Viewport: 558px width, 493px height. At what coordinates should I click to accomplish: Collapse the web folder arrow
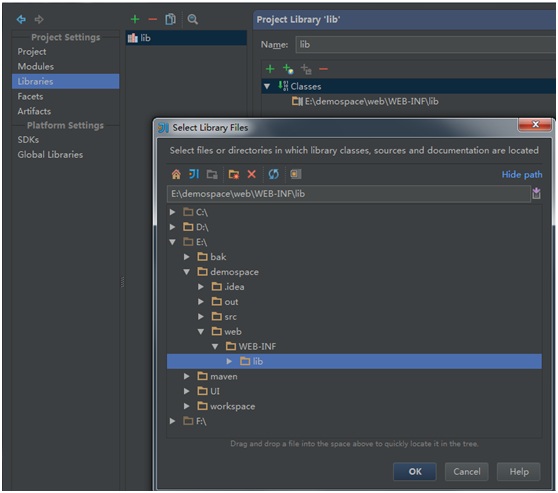click(201, 332)
